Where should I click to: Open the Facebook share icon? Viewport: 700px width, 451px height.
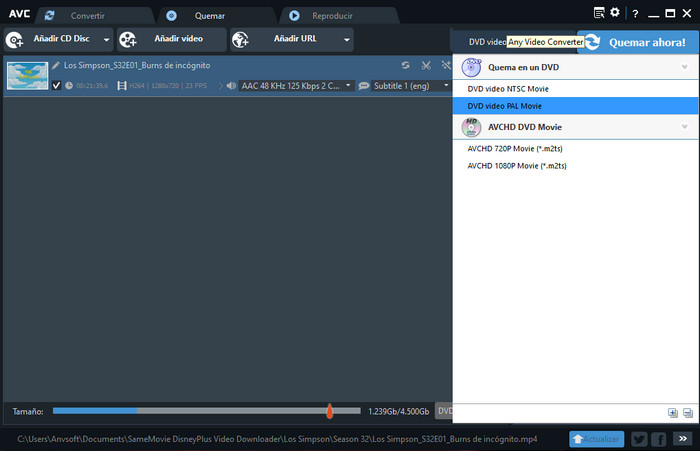pyautogui.click(x=659, y=439)
